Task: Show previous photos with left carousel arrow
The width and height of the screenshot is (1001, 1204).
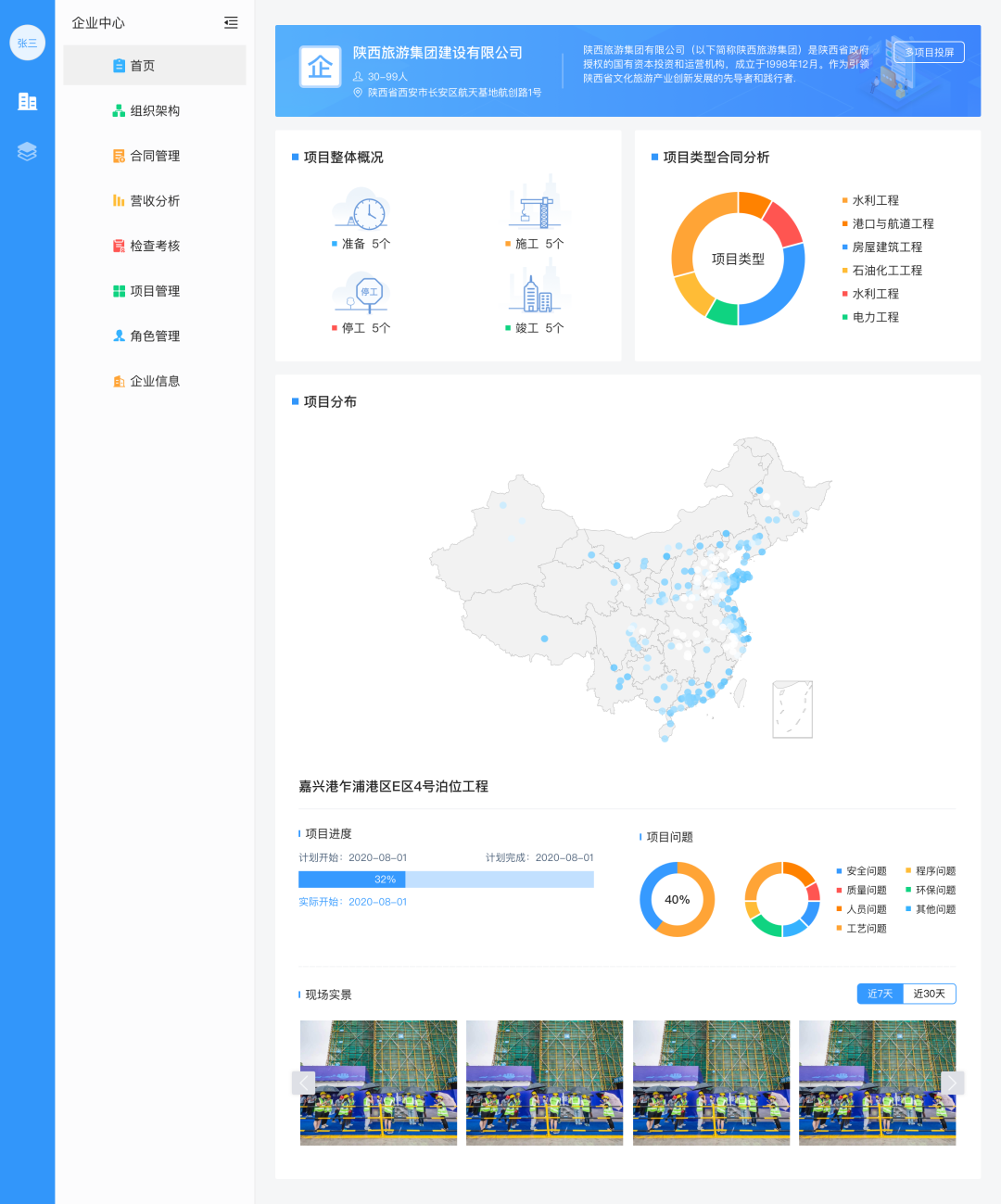Action: pos(304,1083)
